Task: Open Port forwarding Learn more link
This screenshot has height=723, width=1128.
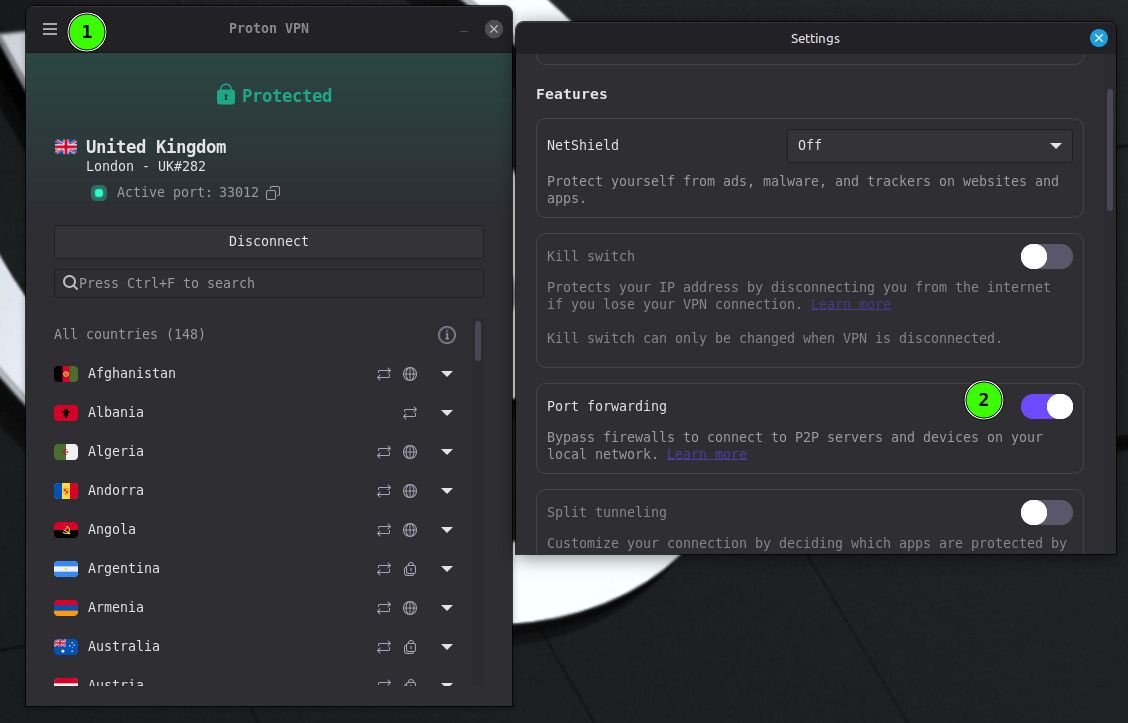Action: point(706,455)
